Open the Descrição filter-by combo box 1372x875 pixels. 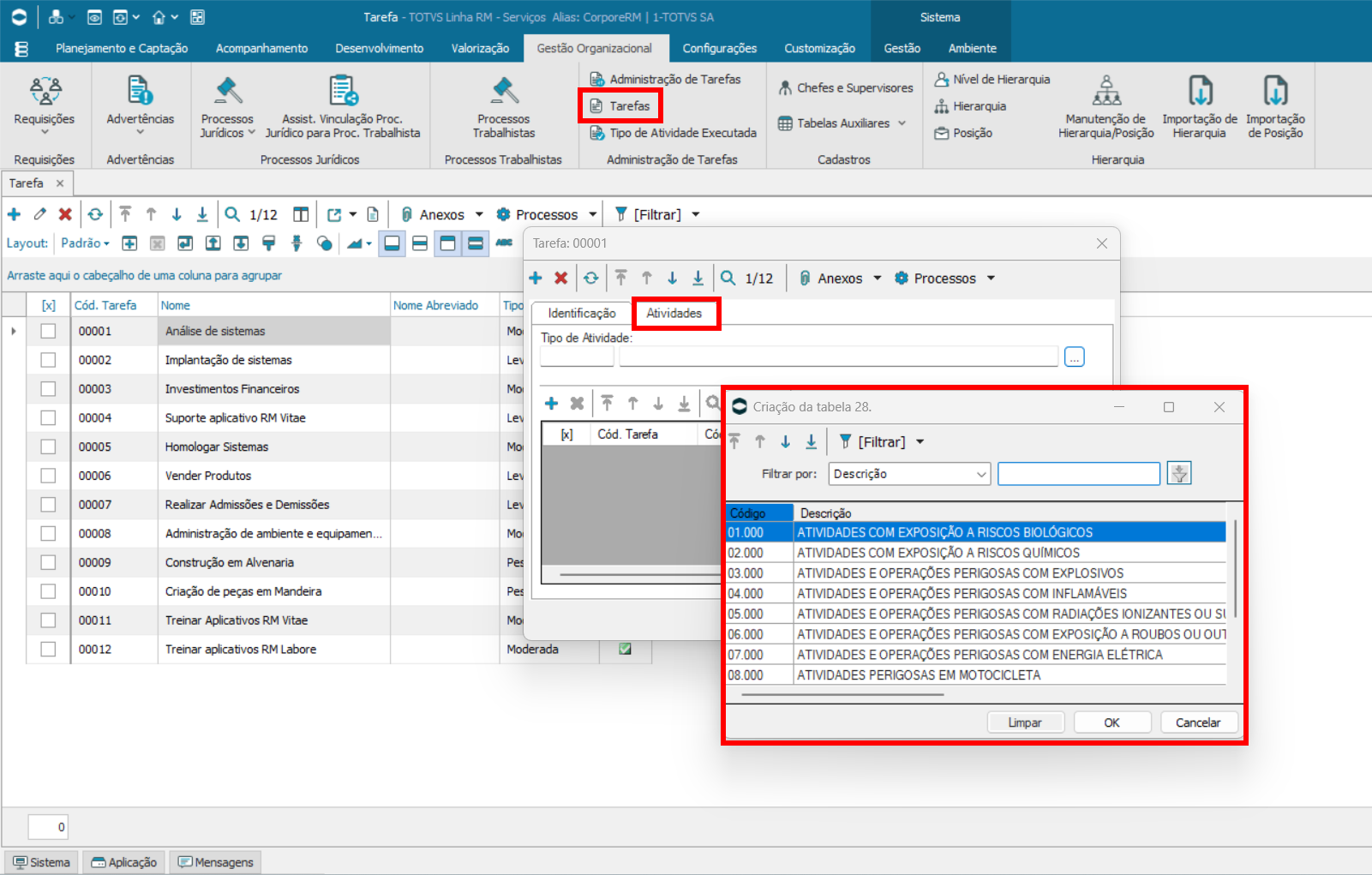coord(909,474)
